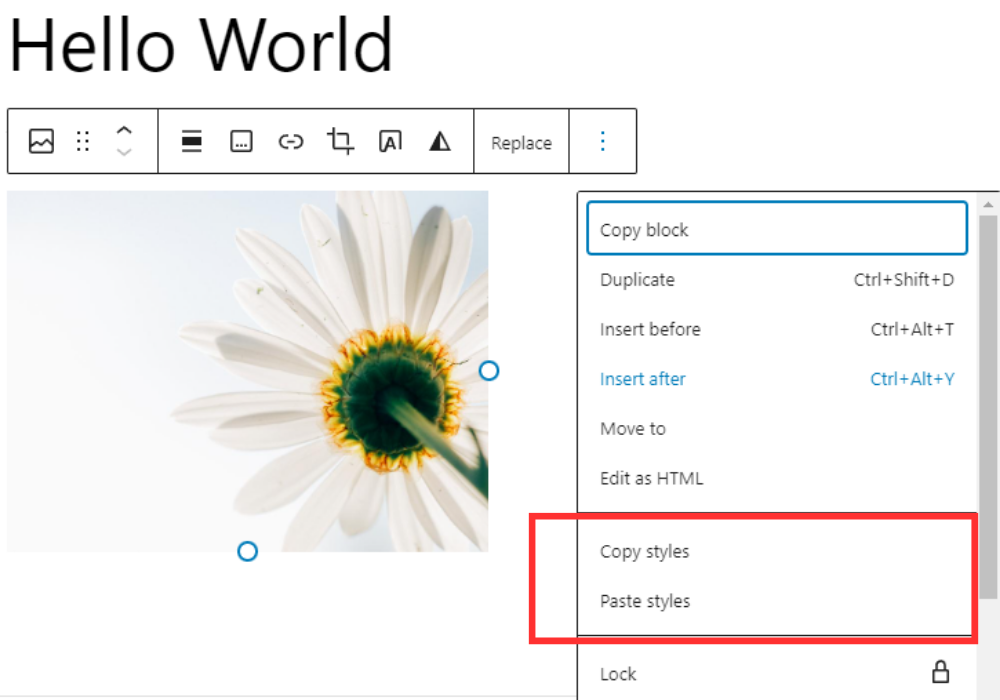This screenshot has width=1000, height=700.
Task: Open the image alignment options
Action: click(192, 141)
